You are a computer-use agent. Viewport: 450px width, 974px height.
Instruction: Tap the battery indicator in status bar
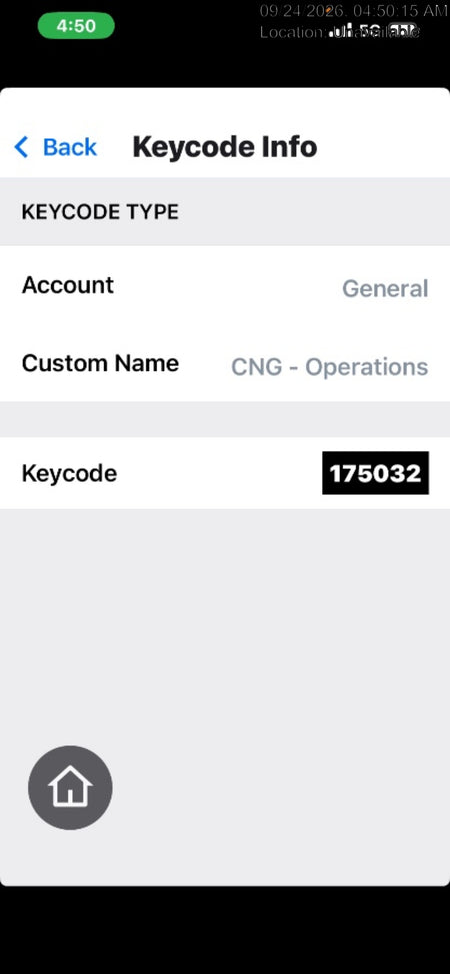pyautogui.click(x=404, y=30)
